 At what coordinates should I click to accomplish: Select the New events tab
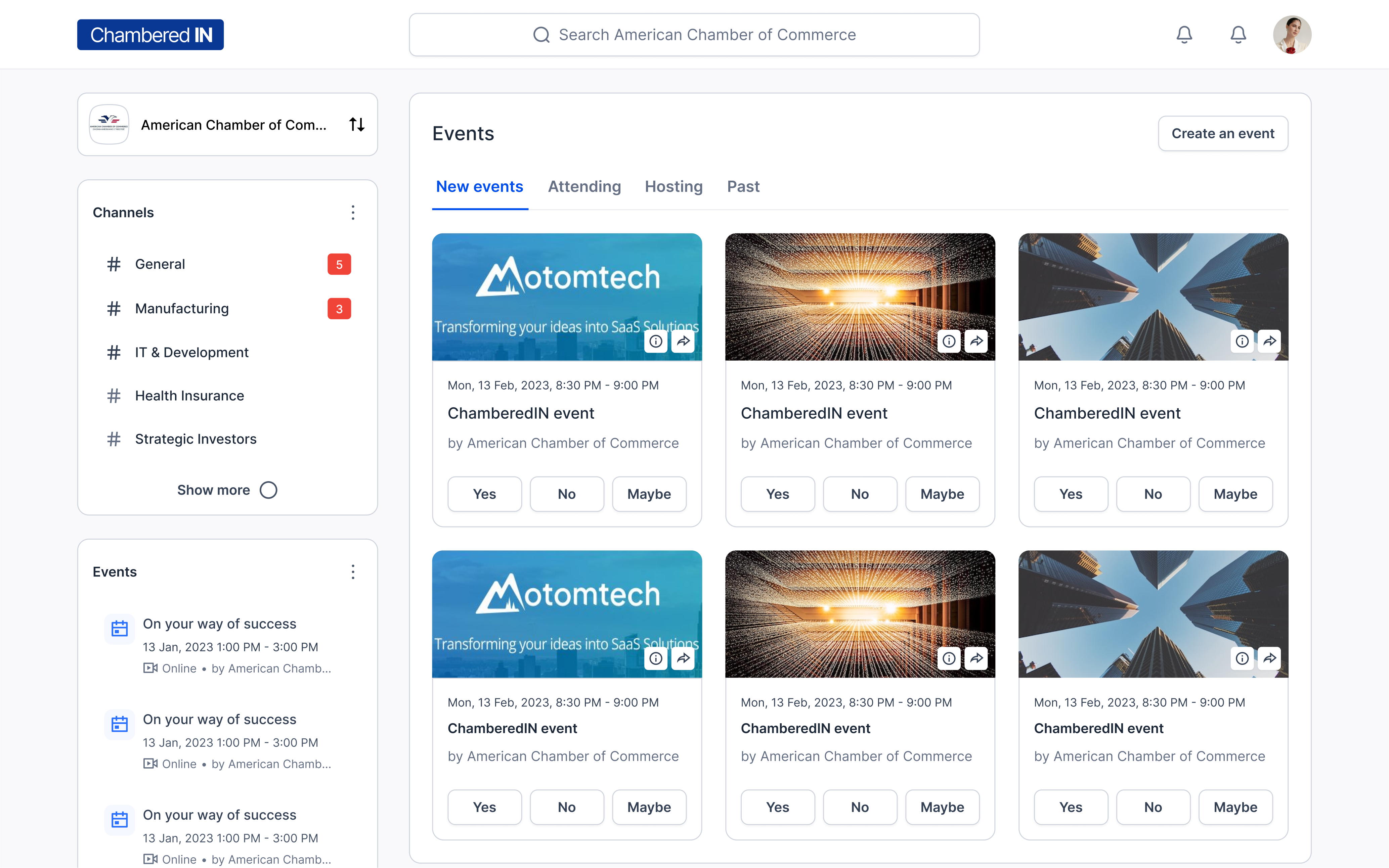click(479, 186)
